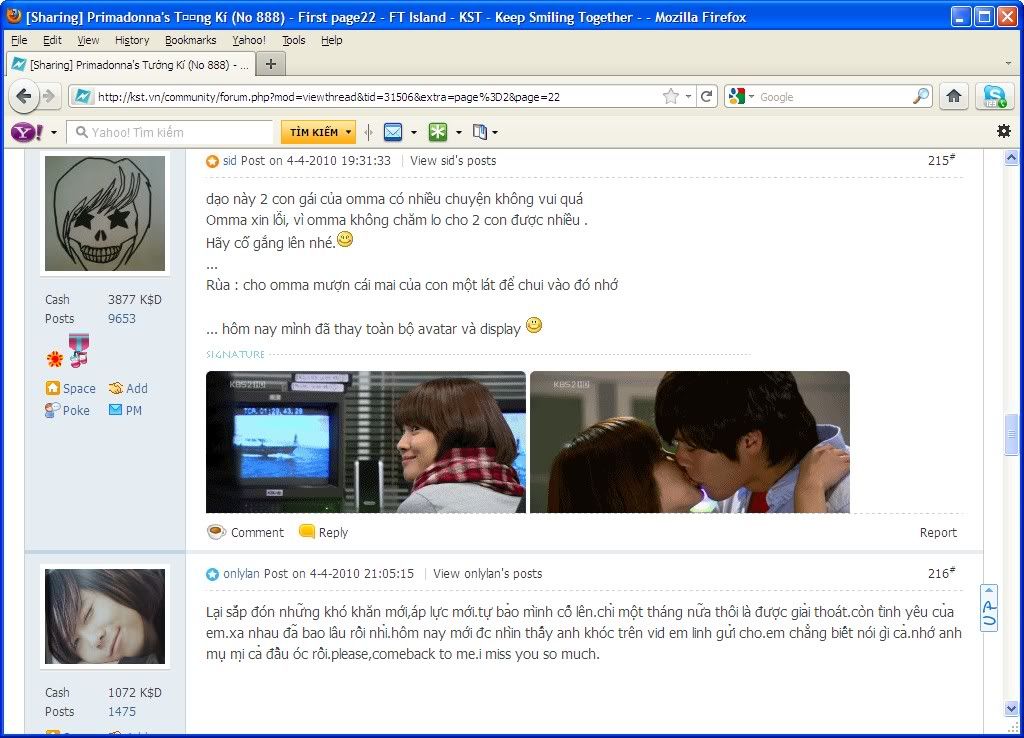This screenshot has width=1024, height=738.
Task: Select the Primadonna's Tường Kí tab
Action: click(130, 65)
